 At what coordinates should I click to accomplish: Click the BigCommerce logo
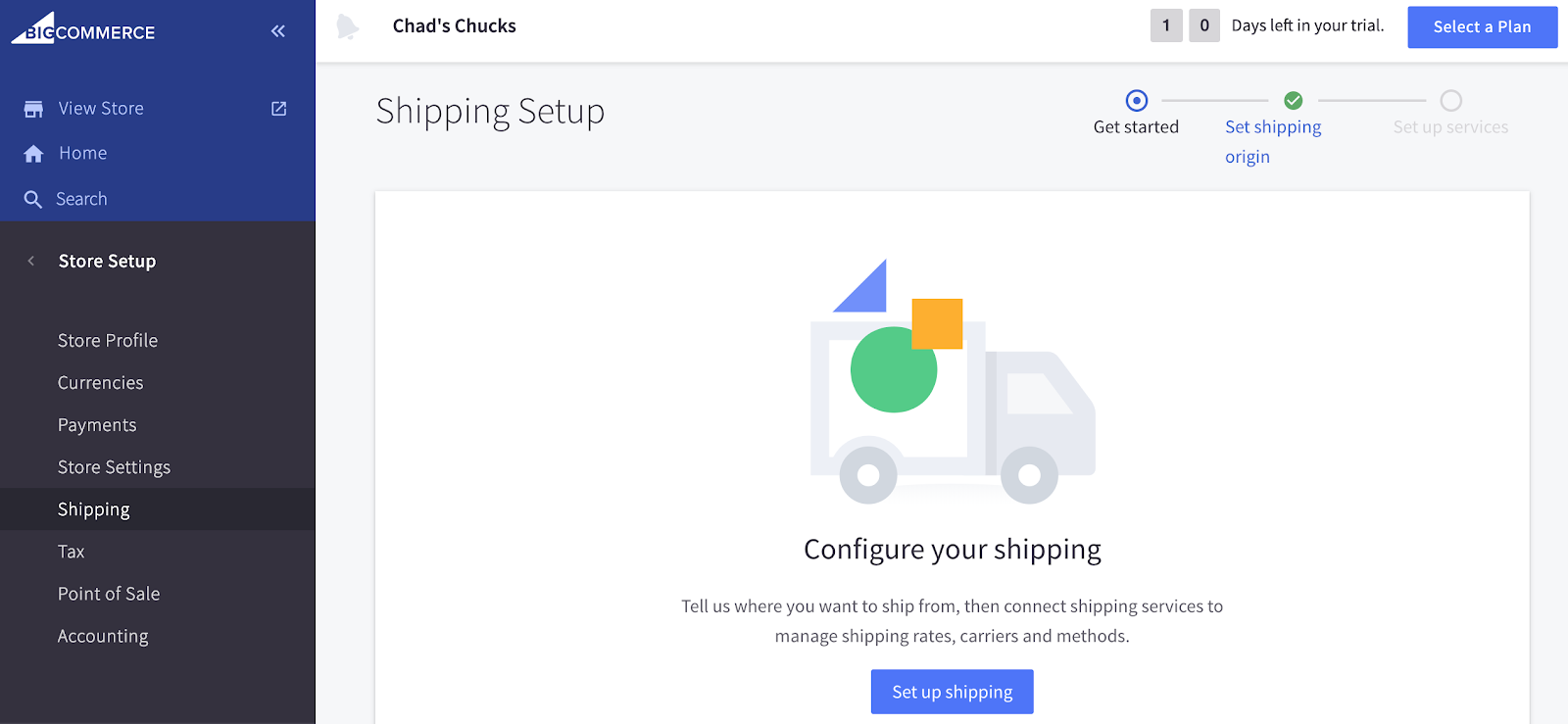[83, 29]
